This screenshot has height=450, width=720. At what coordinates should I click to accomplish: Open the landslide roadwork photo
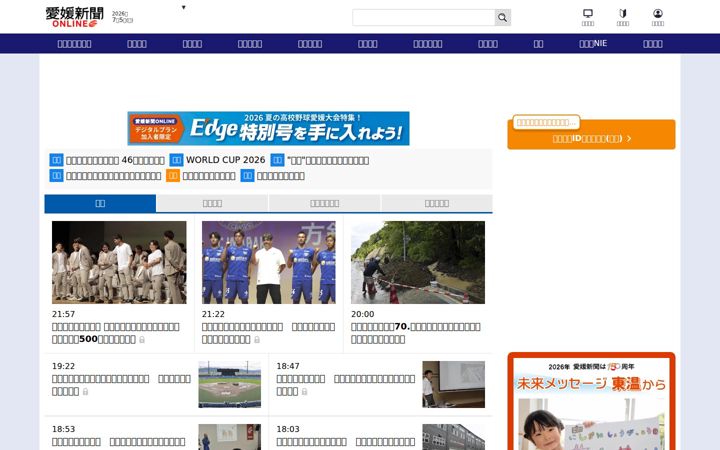click(418, 262)
